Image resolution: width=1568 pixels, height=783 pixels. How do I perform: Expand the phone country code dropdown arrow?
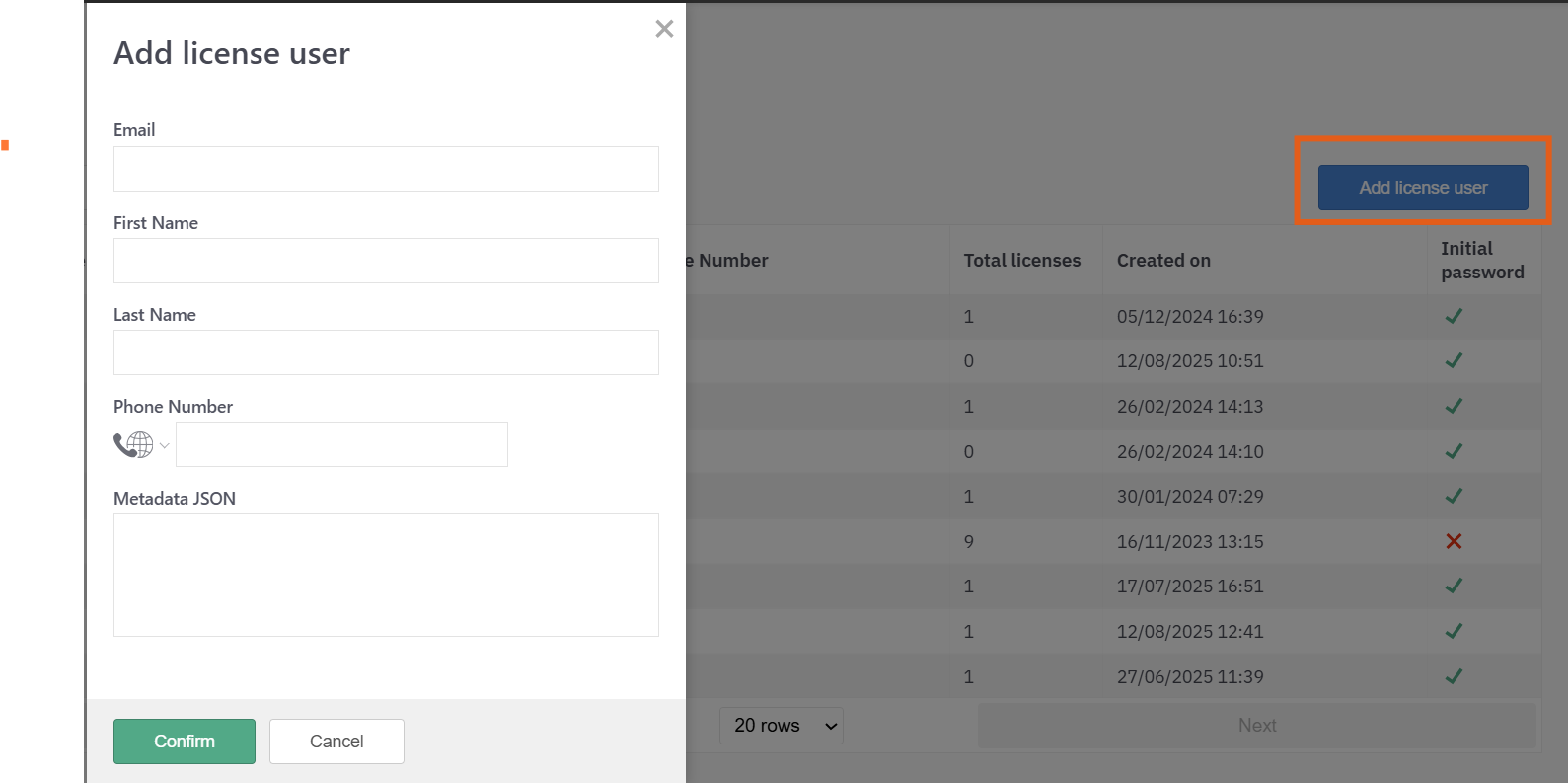click(x=165, y=445)
